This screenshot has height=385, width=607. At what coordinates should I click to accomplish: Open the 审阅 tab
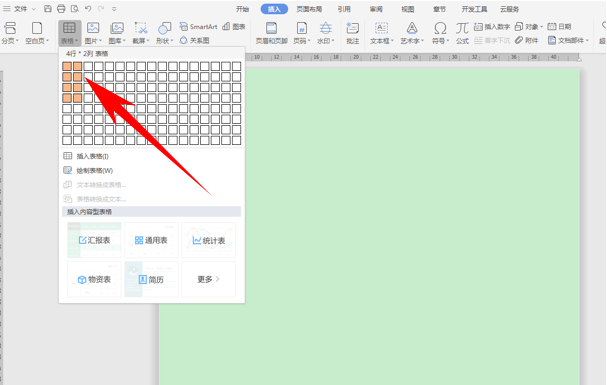[x=376, y=9]
